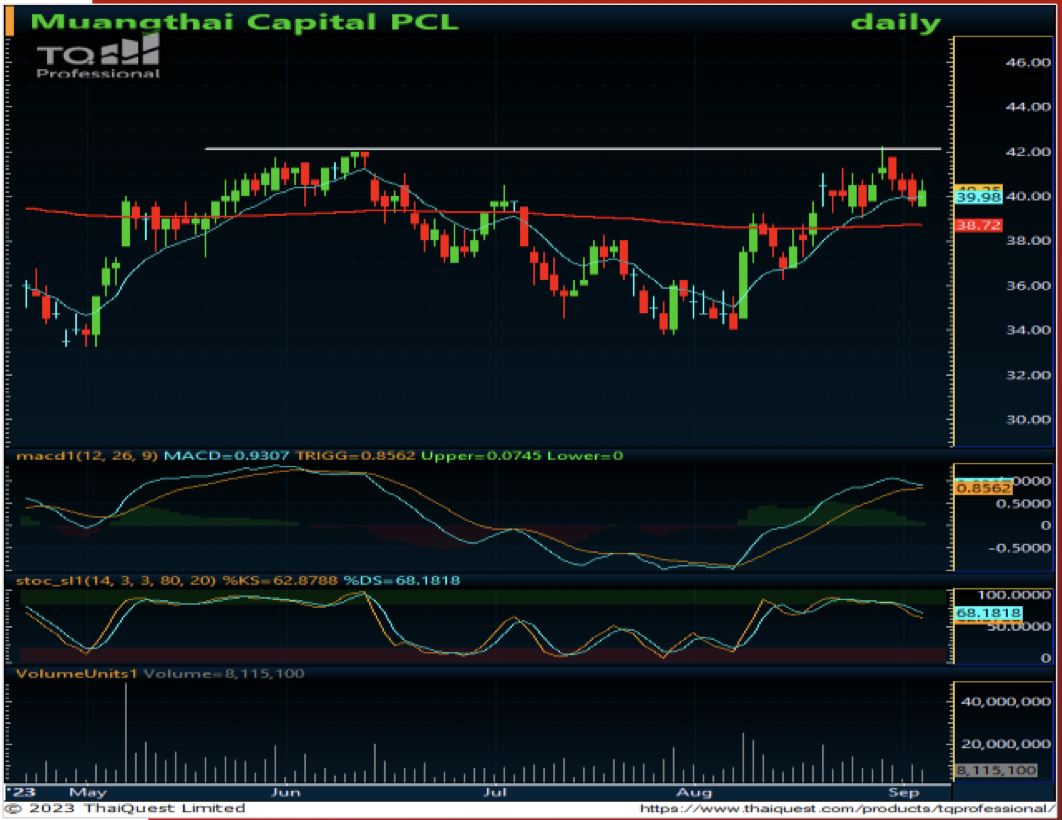Click the Sep label on time axis
This screenshot has width=1062, height=820.
(904, 792)
